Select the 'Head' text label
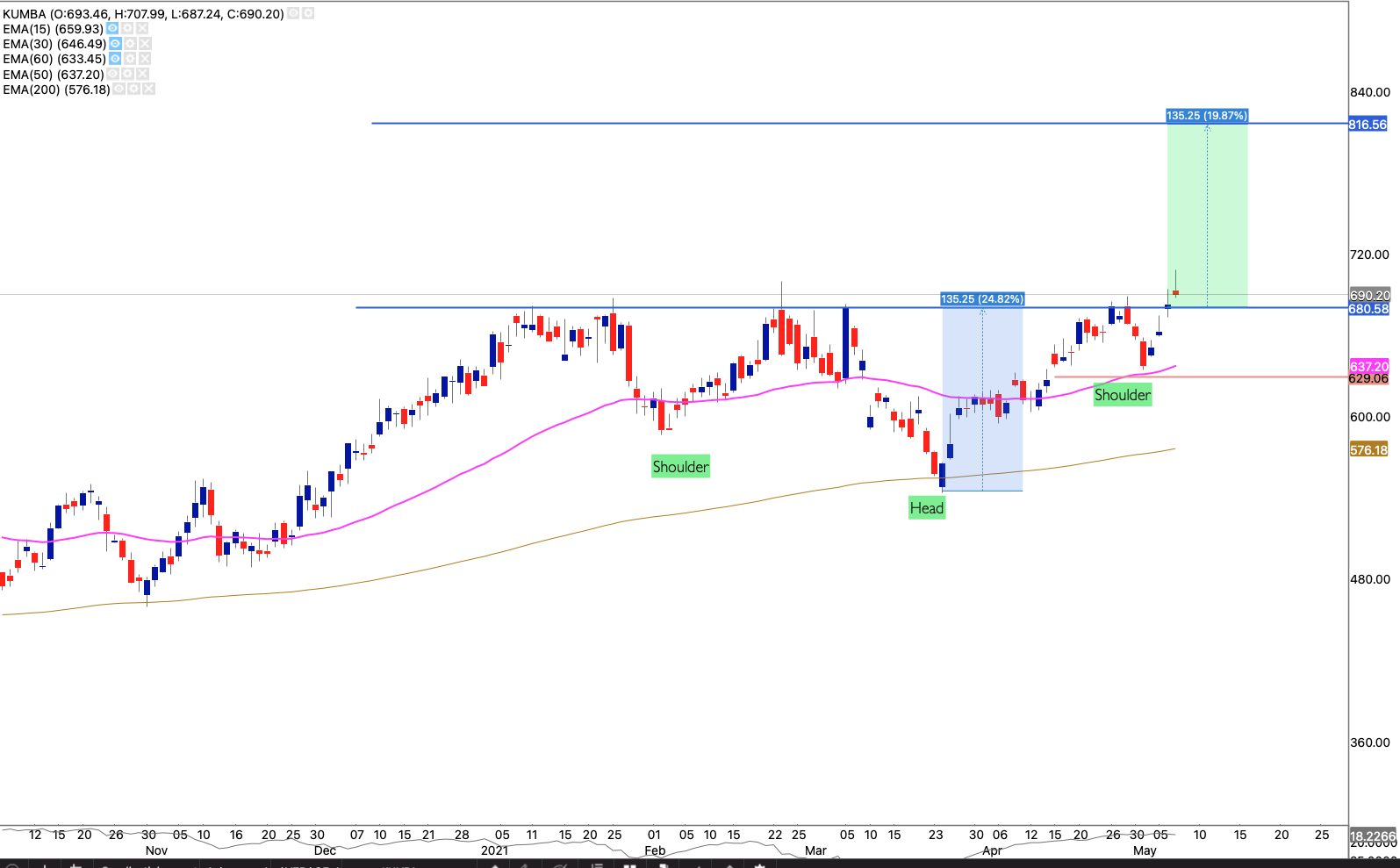The width and height of the screenshot is (1400, 868). point(926,508)
